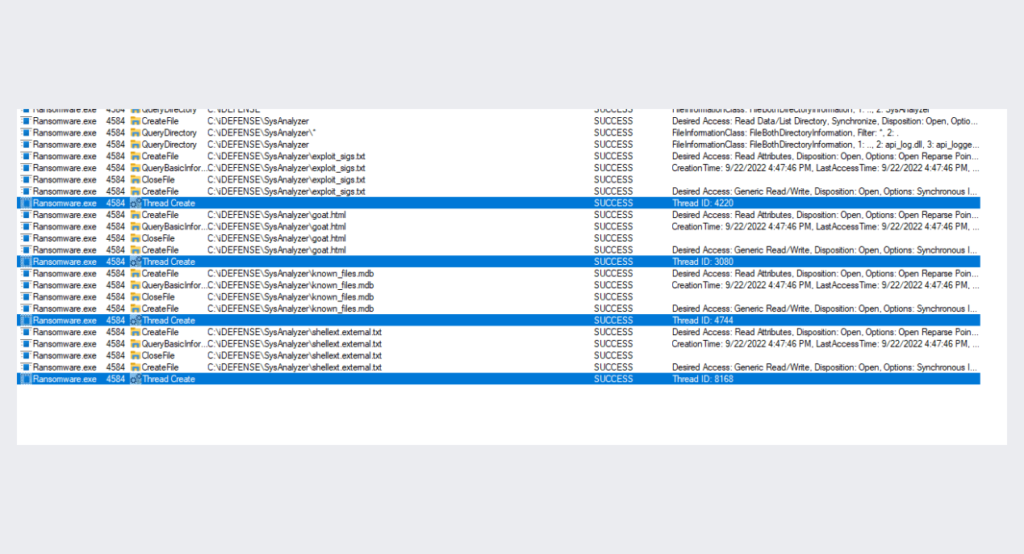Viewport: 1024px width, 554px height.
Task: Click Generic Read/Write detail for goat.html
Action: (825, 250)
